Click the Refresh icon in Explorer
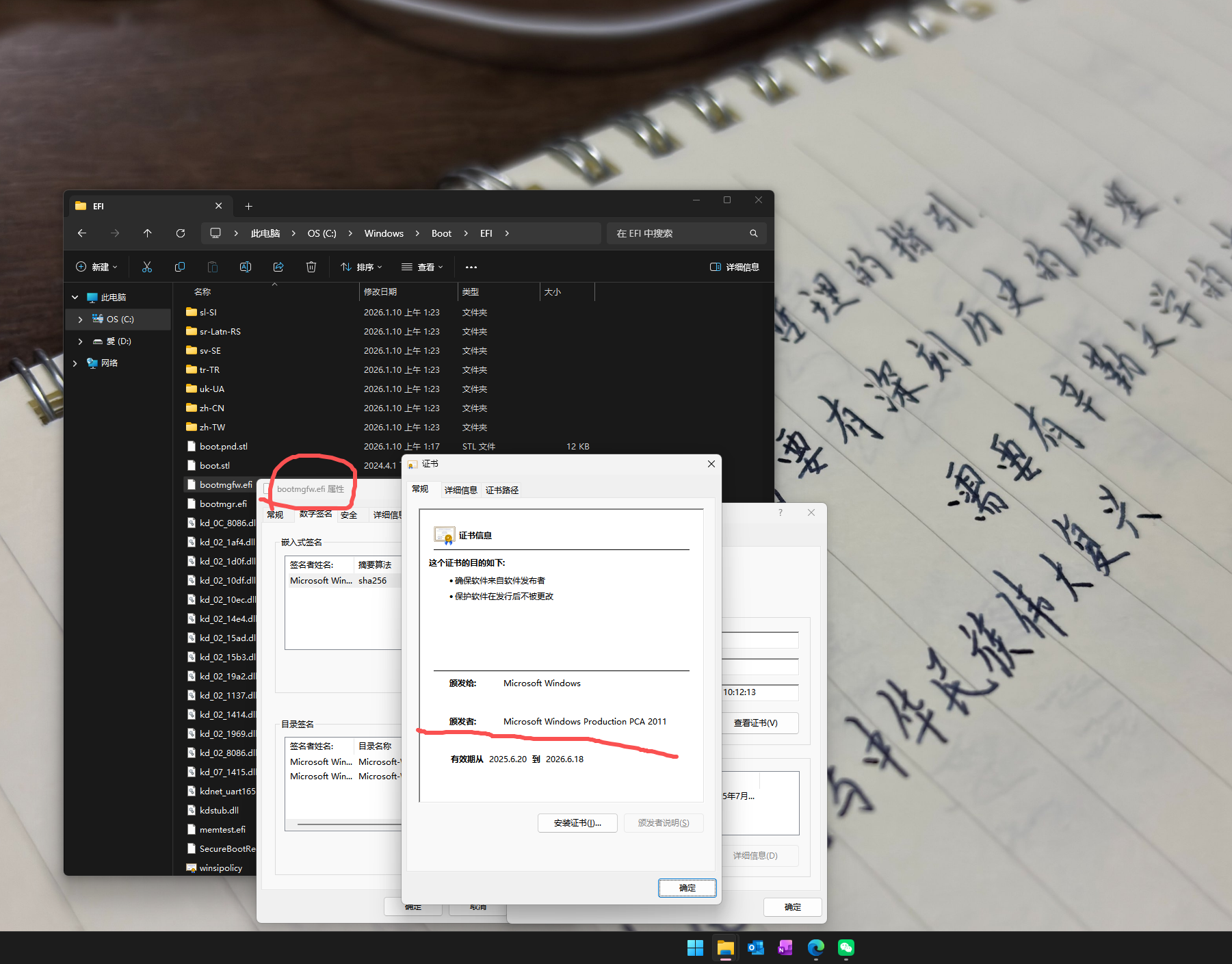This screenshot has width=1232, height=964. tap(181, 233)
